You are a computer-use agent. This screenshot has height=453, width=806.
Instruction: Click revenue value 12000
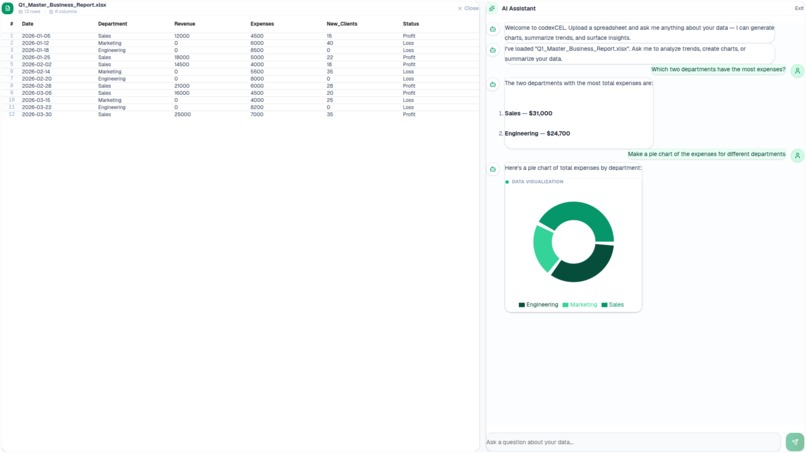(x=182, y=36)
